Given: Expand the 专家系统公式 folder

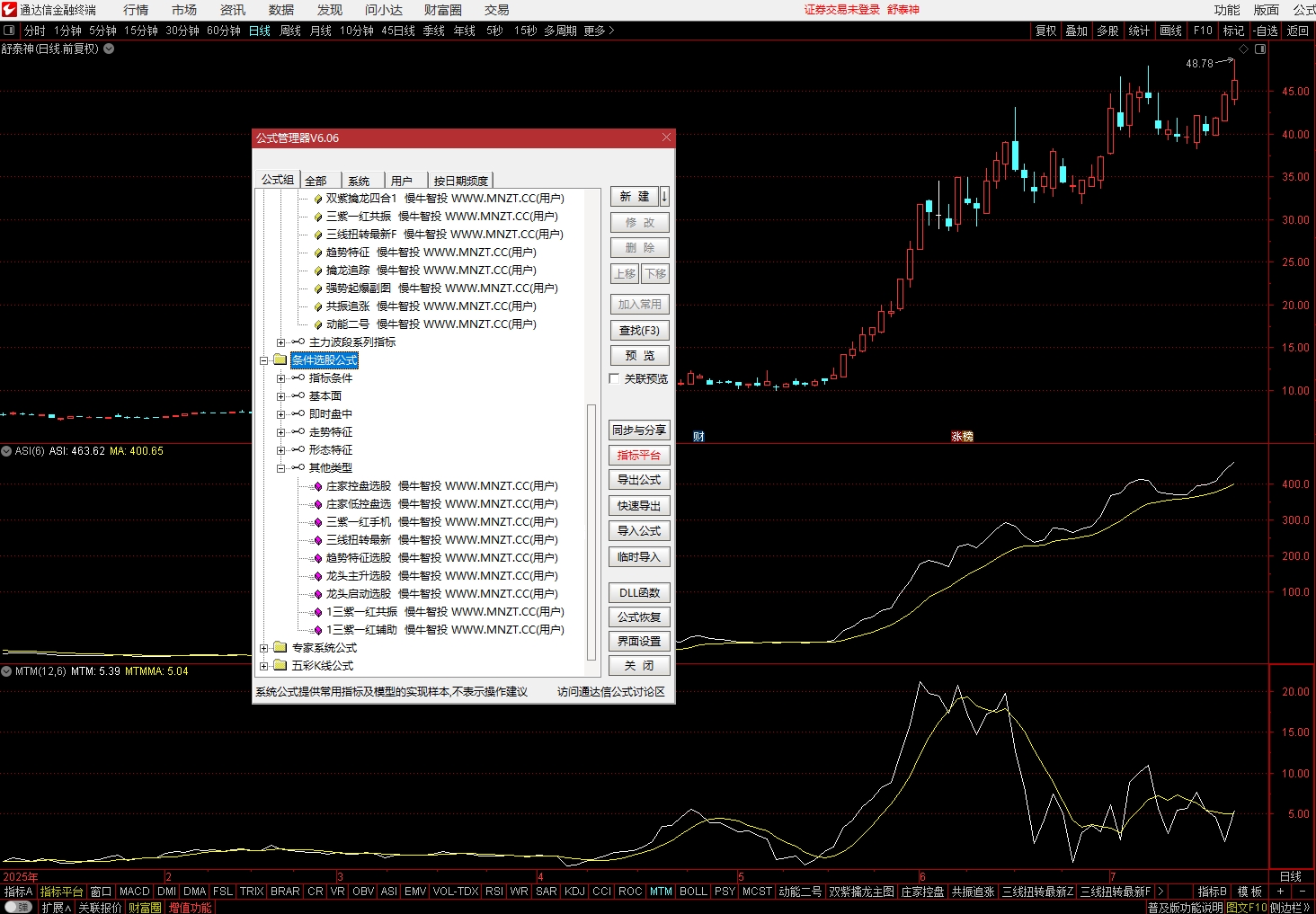Looking at the screenshot, I should tap(264, 648).
